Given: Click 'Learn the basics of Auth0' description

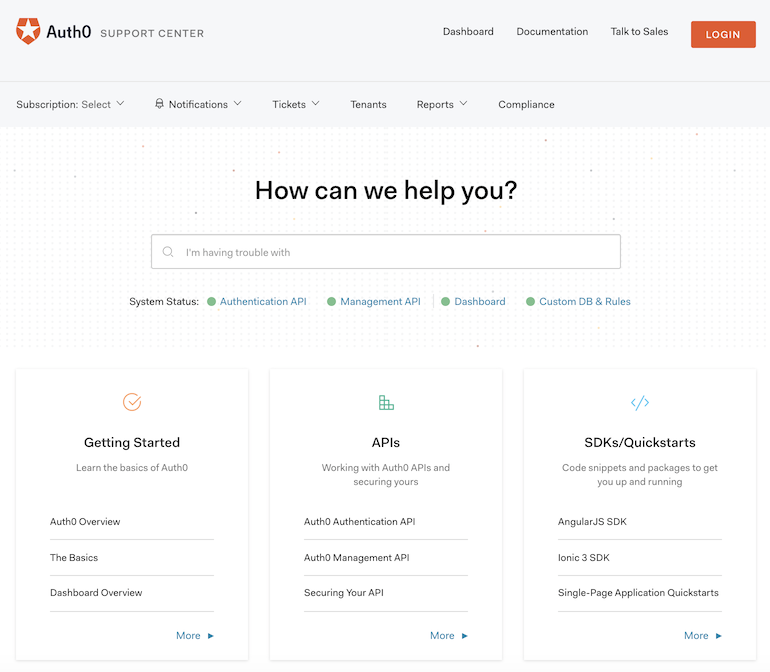Looking at the screenshot, I should (132, 468).
